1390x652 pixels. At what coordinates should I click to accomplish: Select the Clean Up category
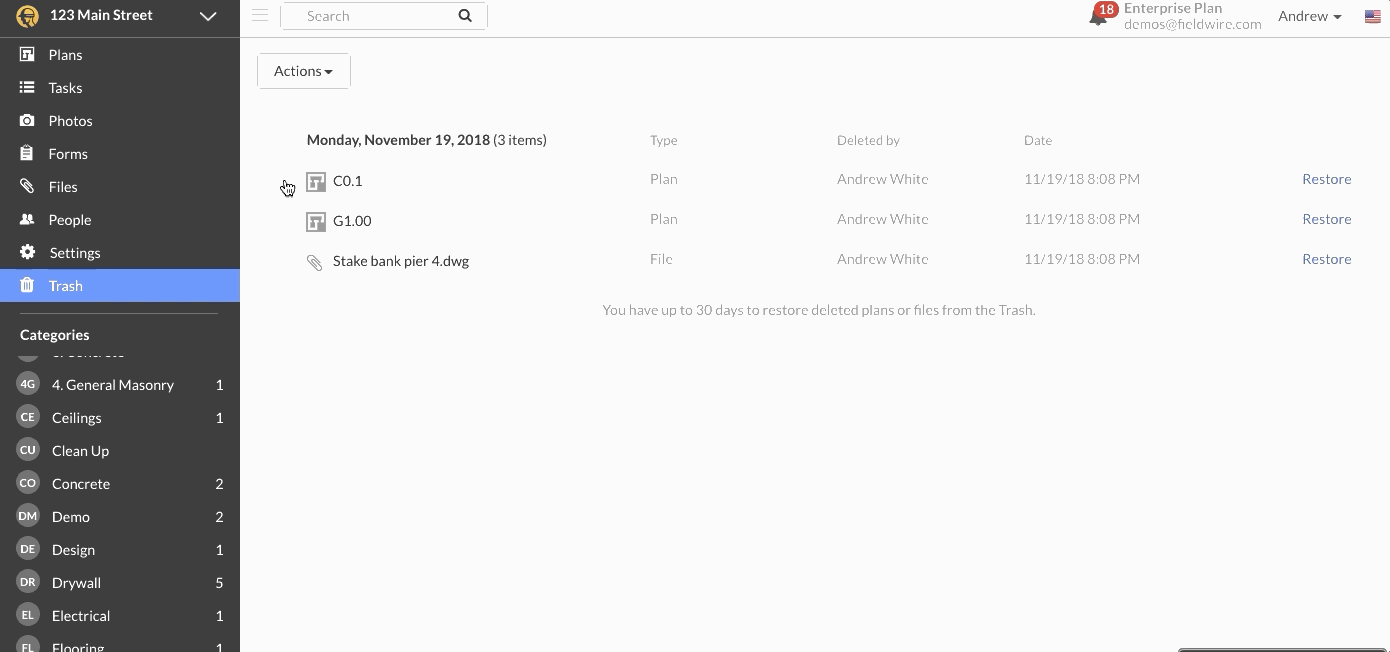click(x=120, y=451)
